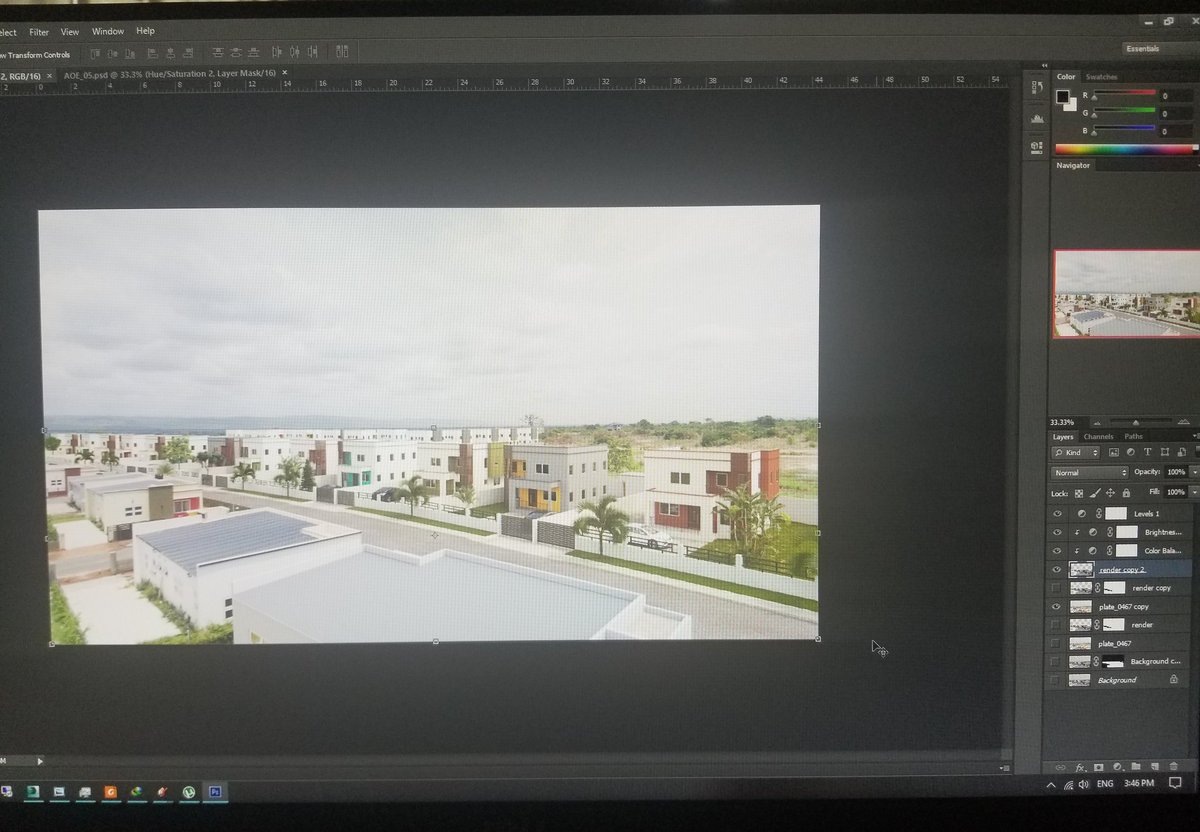Click Align horizontal centers icon
1200x832 pixels.
(x=170, y=54)
